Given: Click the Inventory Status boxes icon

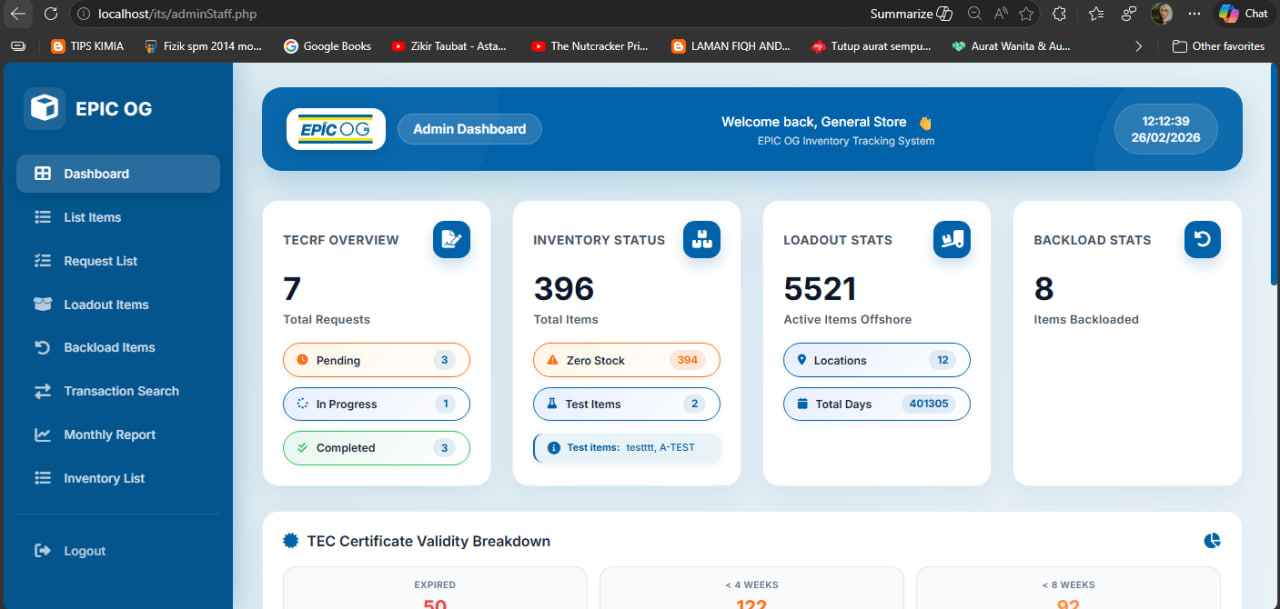Looking at the screenshot, I should [701, 239].
